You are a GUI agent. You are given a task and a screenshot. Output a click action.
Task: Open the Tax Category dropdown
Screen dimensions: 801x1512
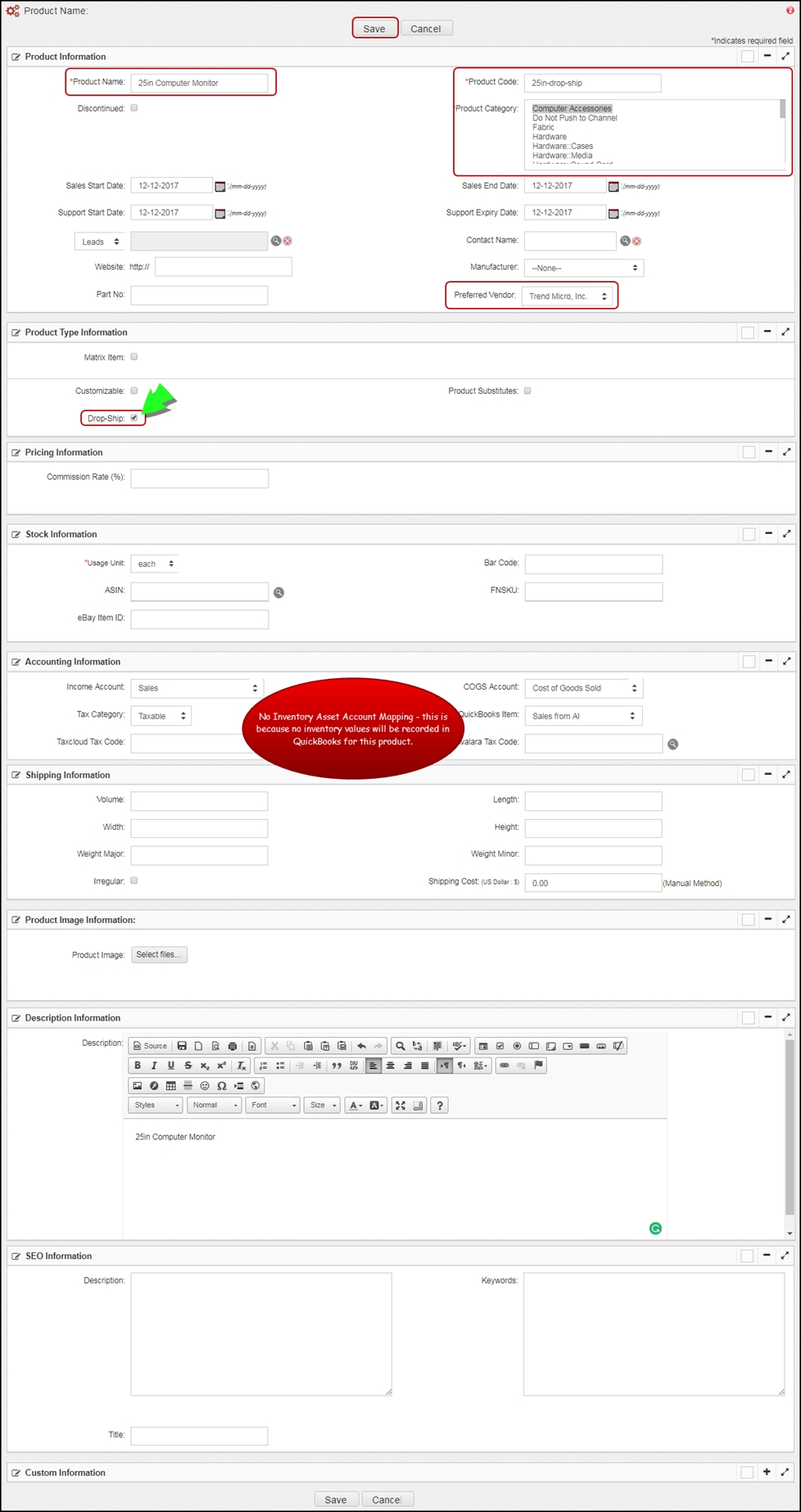click(161, 716)
